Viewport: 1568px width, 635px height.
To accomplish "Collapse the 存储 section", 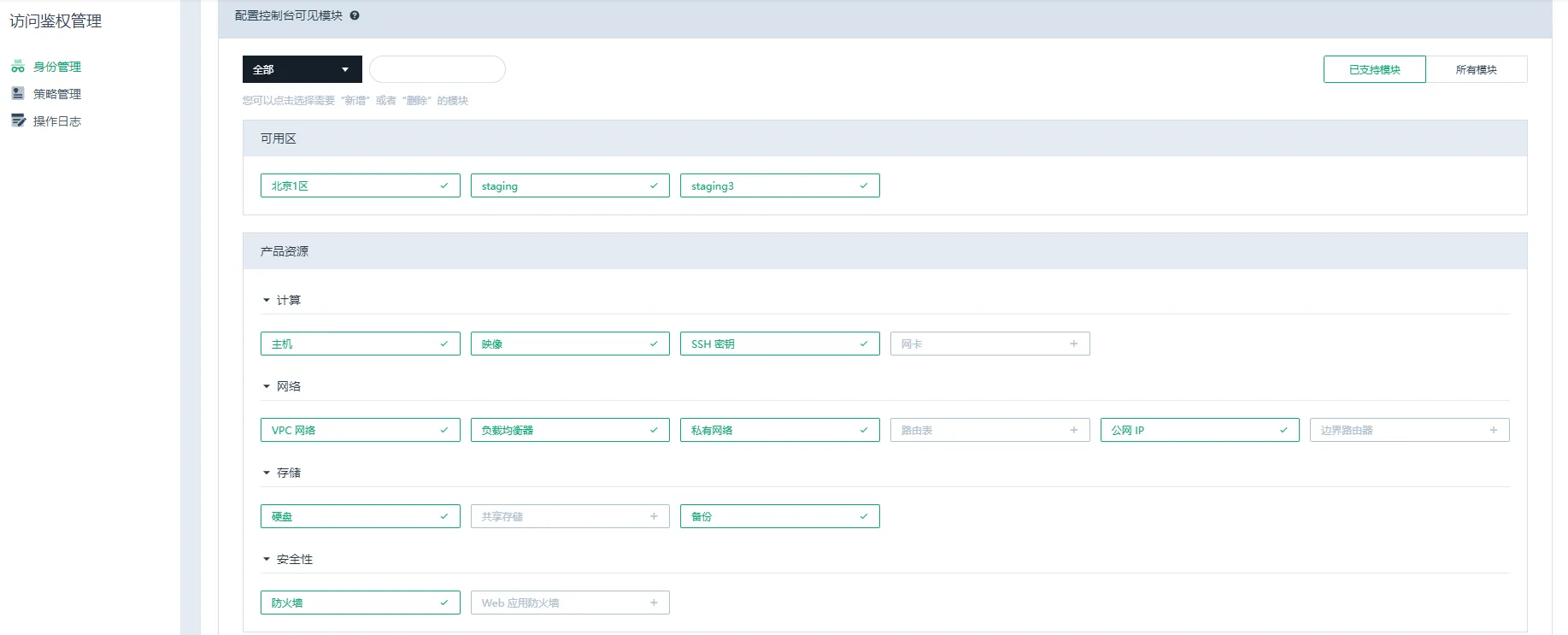I will pyautogui.click(x=281, y=473).
